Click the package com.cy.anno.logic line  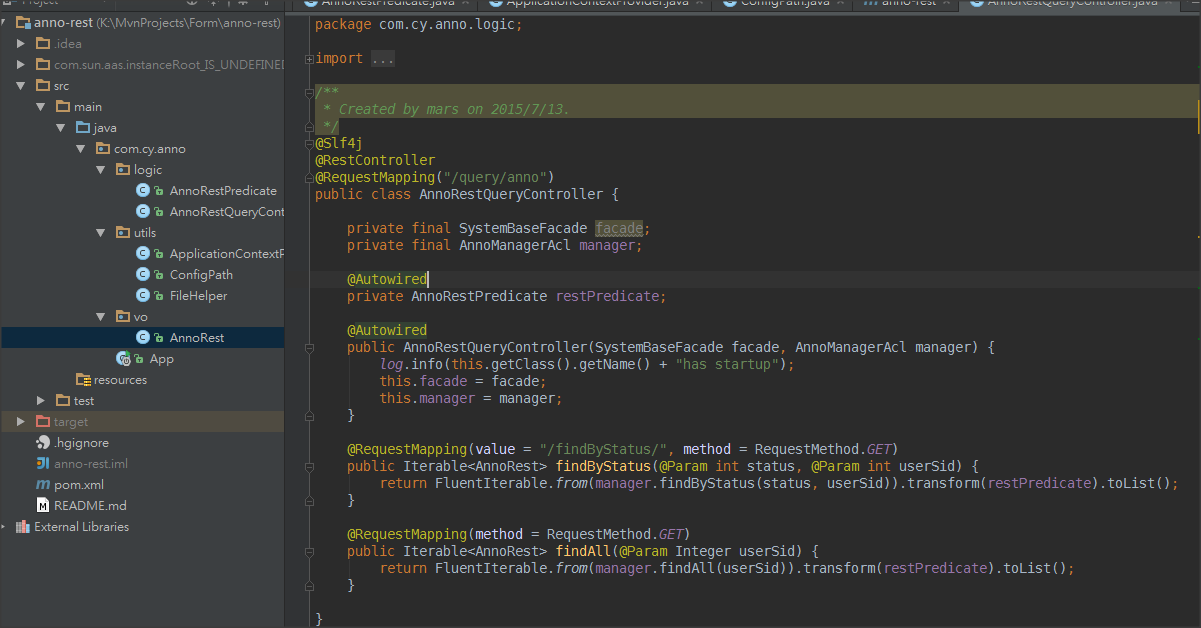pyautogui.click(x=419, y=24)
